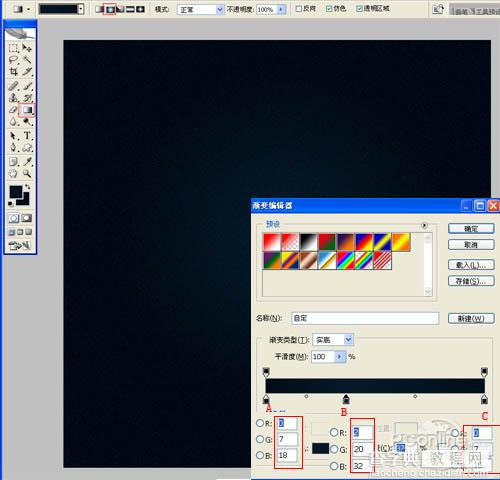500x480 pixels.
Task: Select the rainbow spectrum gradient preset
Action: pos(346,260)
